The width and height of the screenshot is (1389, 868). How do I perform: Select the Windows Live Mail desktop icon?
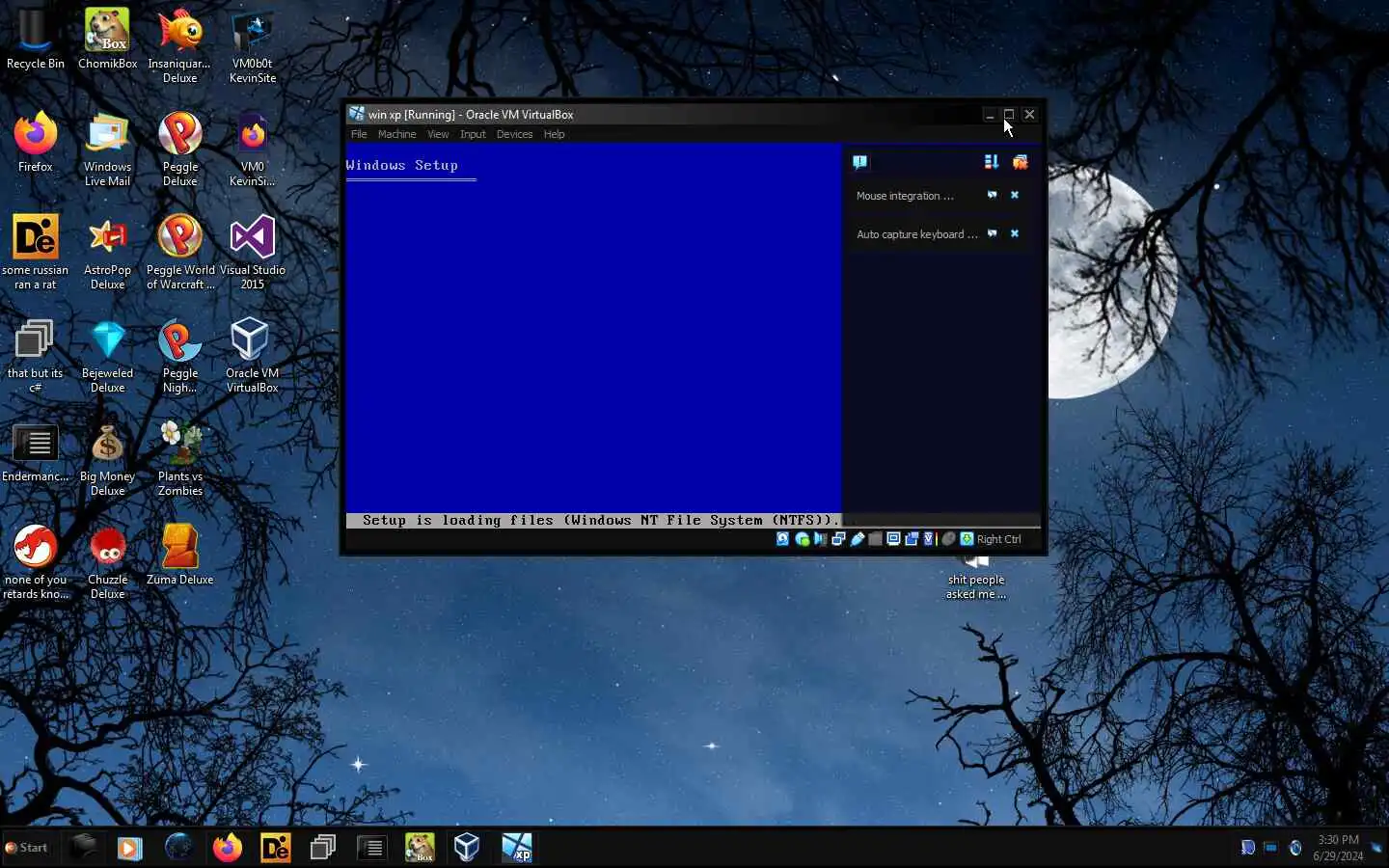pos(108,149)
